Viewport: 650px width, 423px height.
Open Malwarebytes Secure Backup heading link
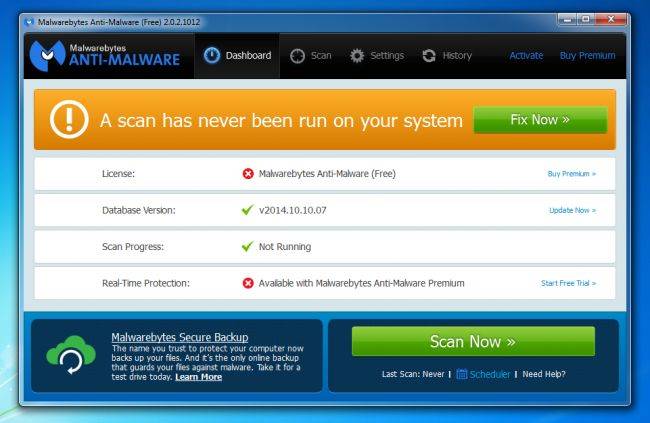(x=180, y=337)
